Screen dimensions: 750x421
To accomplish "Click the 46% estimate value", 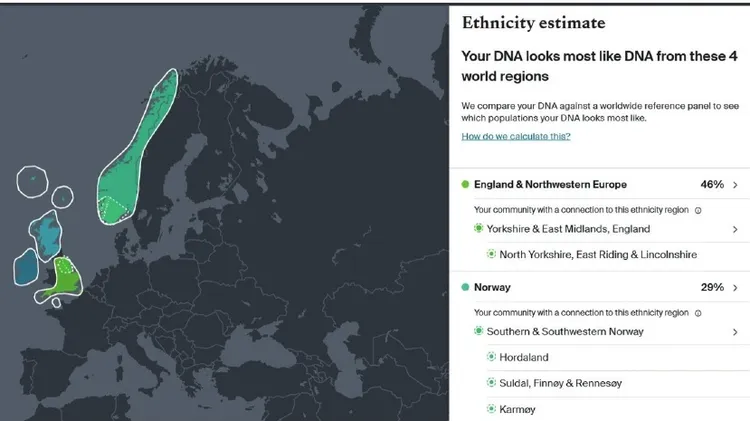I will (x=712, y=185).
